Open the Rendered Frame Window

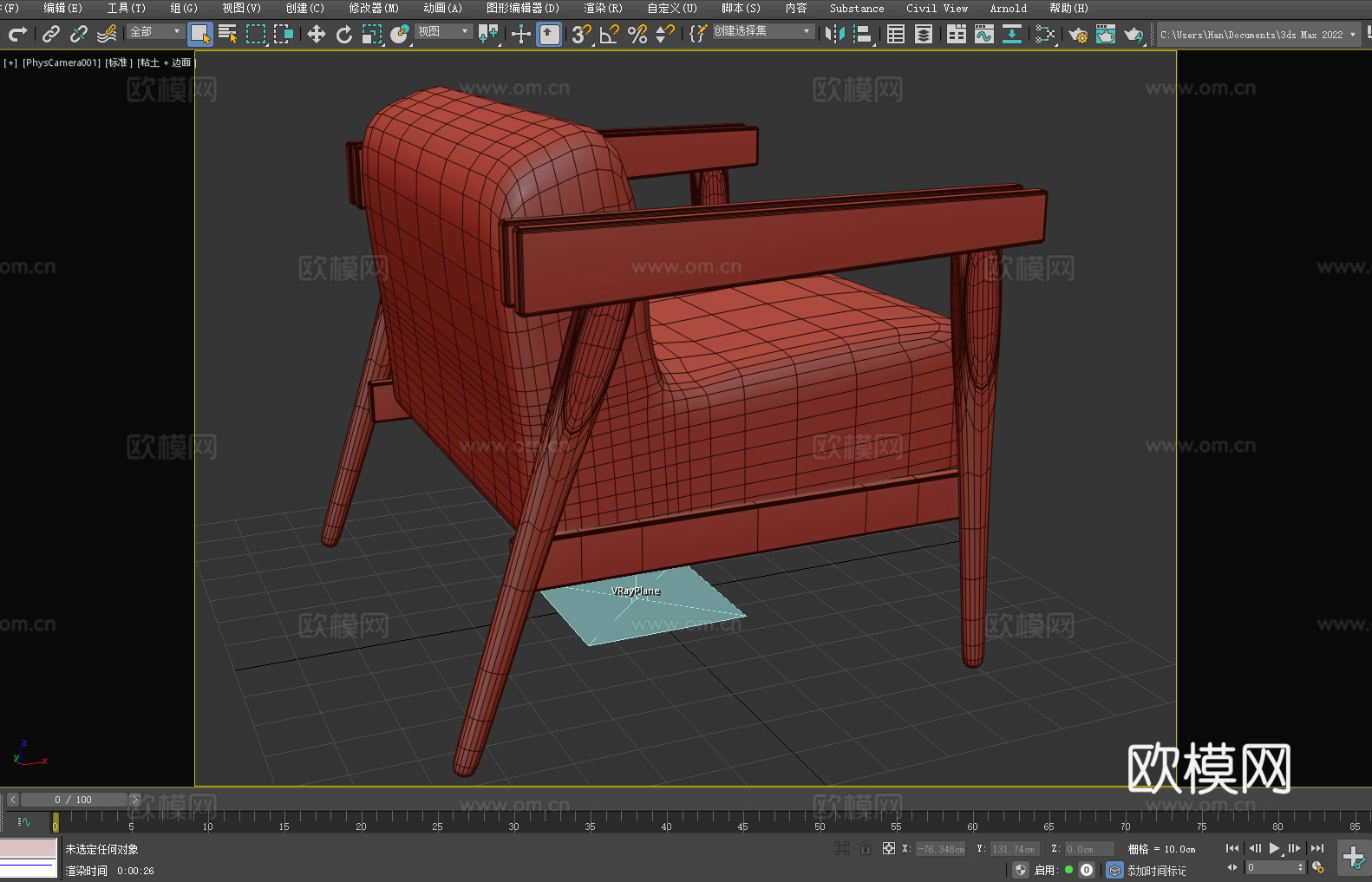[1106, 34]
